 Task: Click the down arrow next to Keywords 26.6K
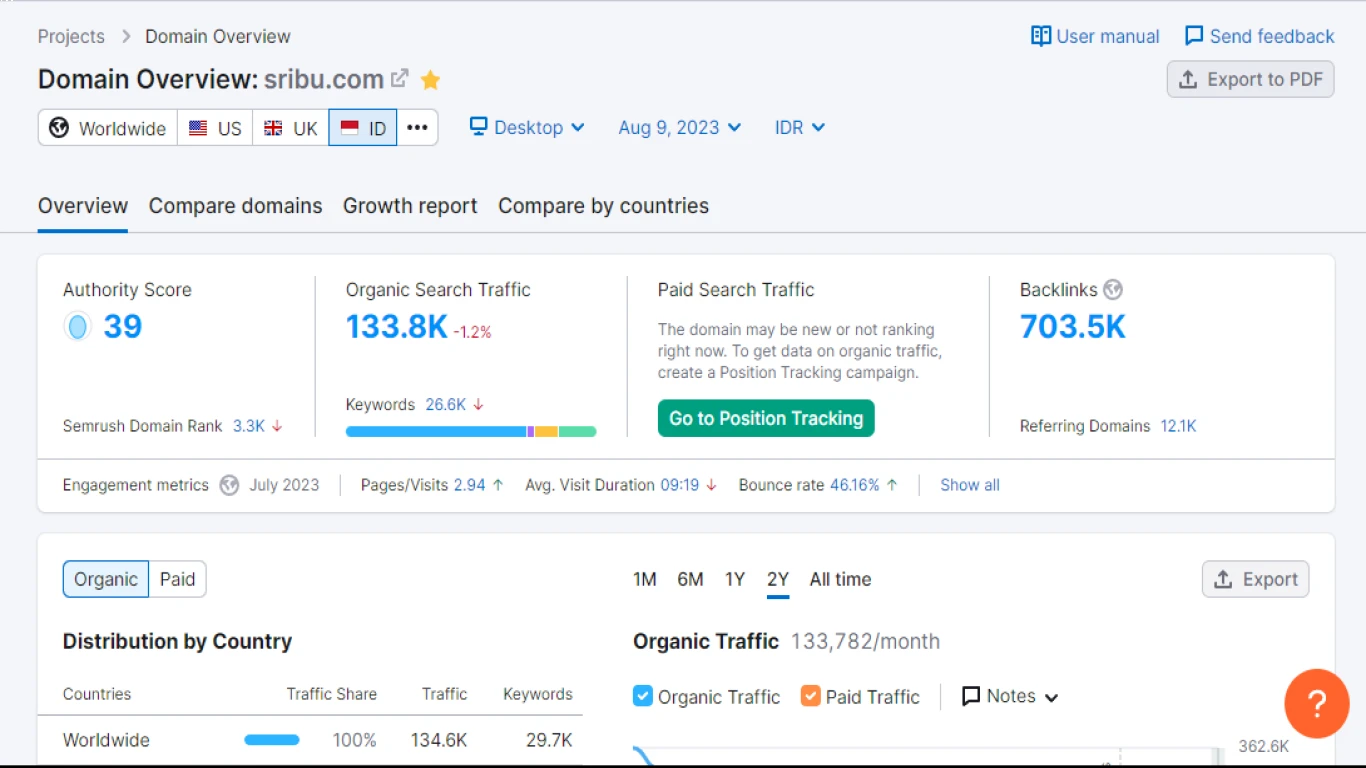coord(478,405)
